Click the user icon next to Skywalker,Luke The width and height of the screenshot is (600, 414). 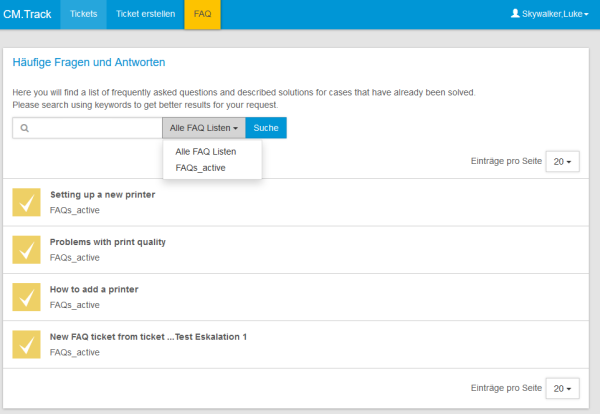point(515,14)
